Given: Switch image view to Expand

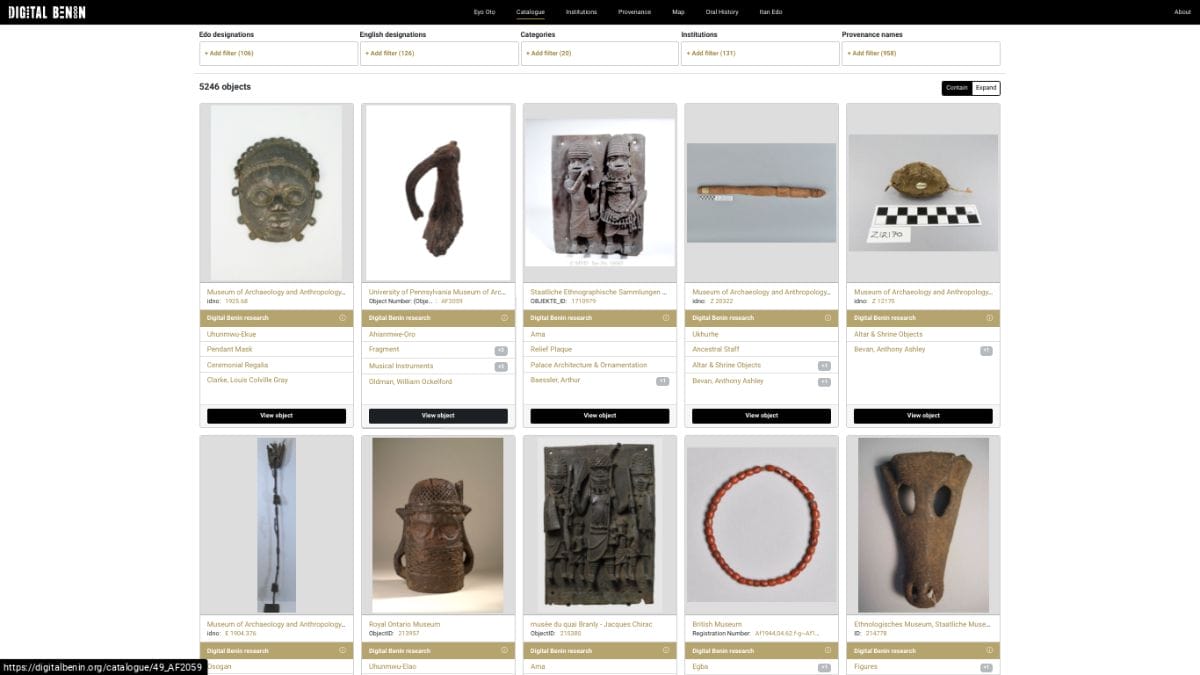Looking at the screenshot, I should tap(986, 88).
